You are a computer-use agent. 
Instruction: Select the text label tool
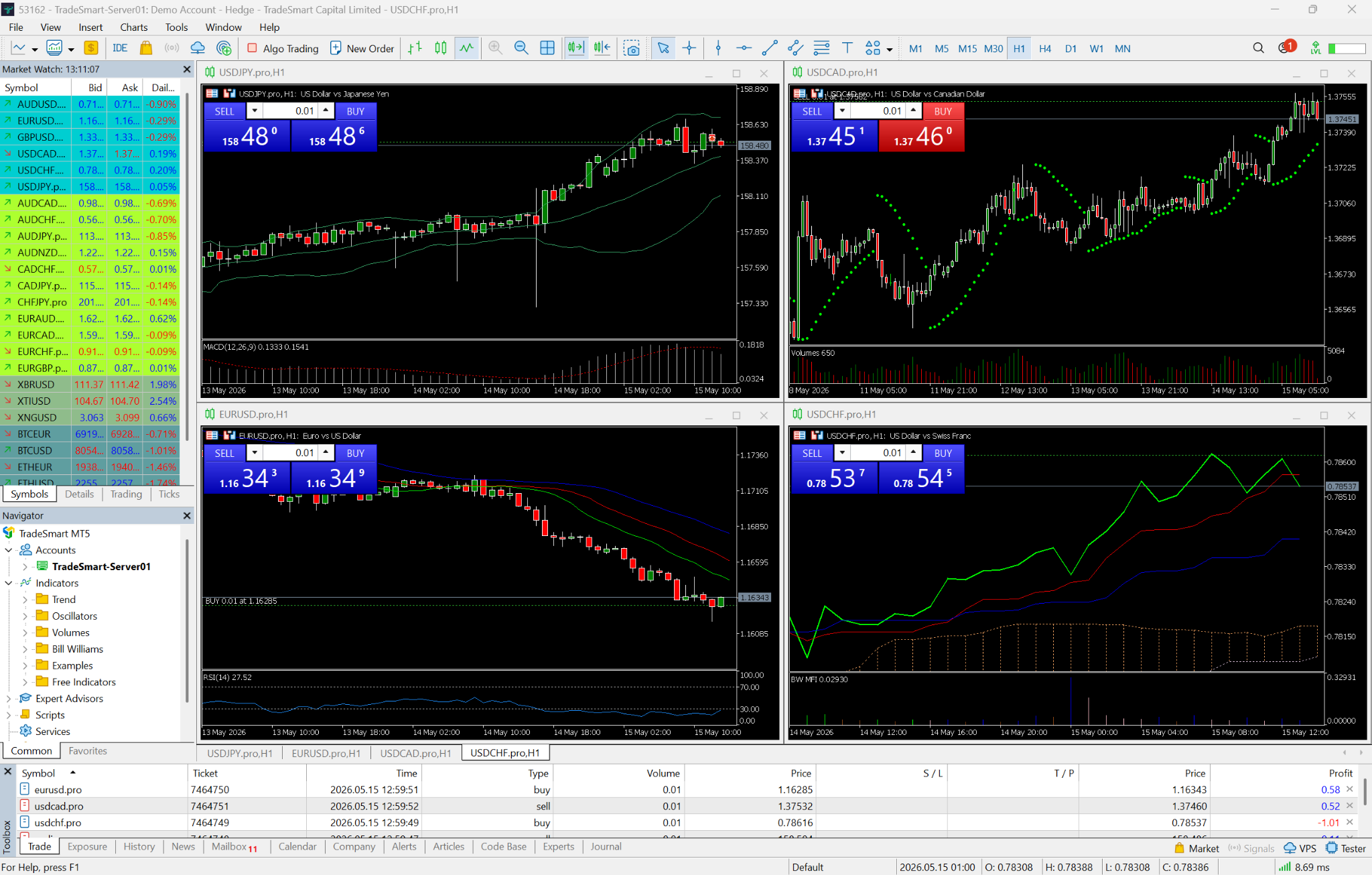pos(847,48)
